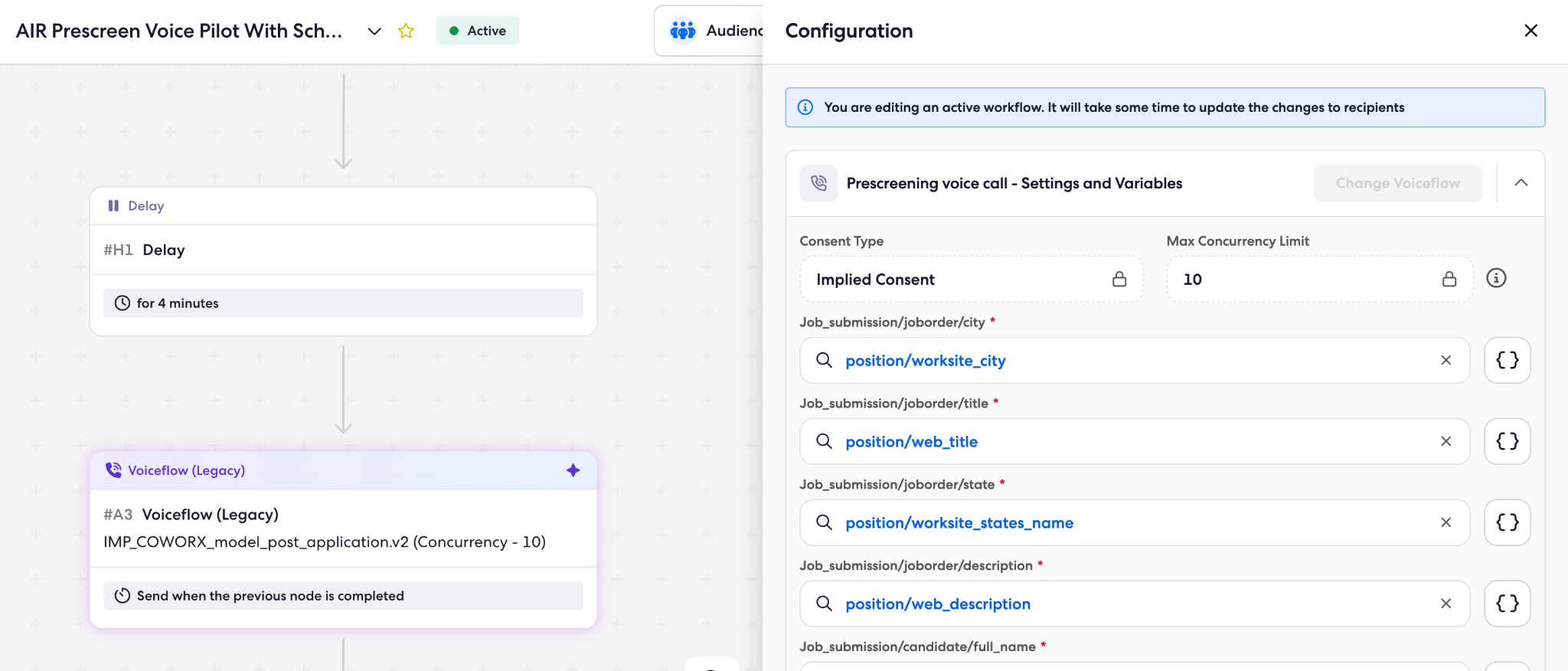The height and width of the screenshot is (671, 1568).
Task: Open the Audience button
Action: 709,31
